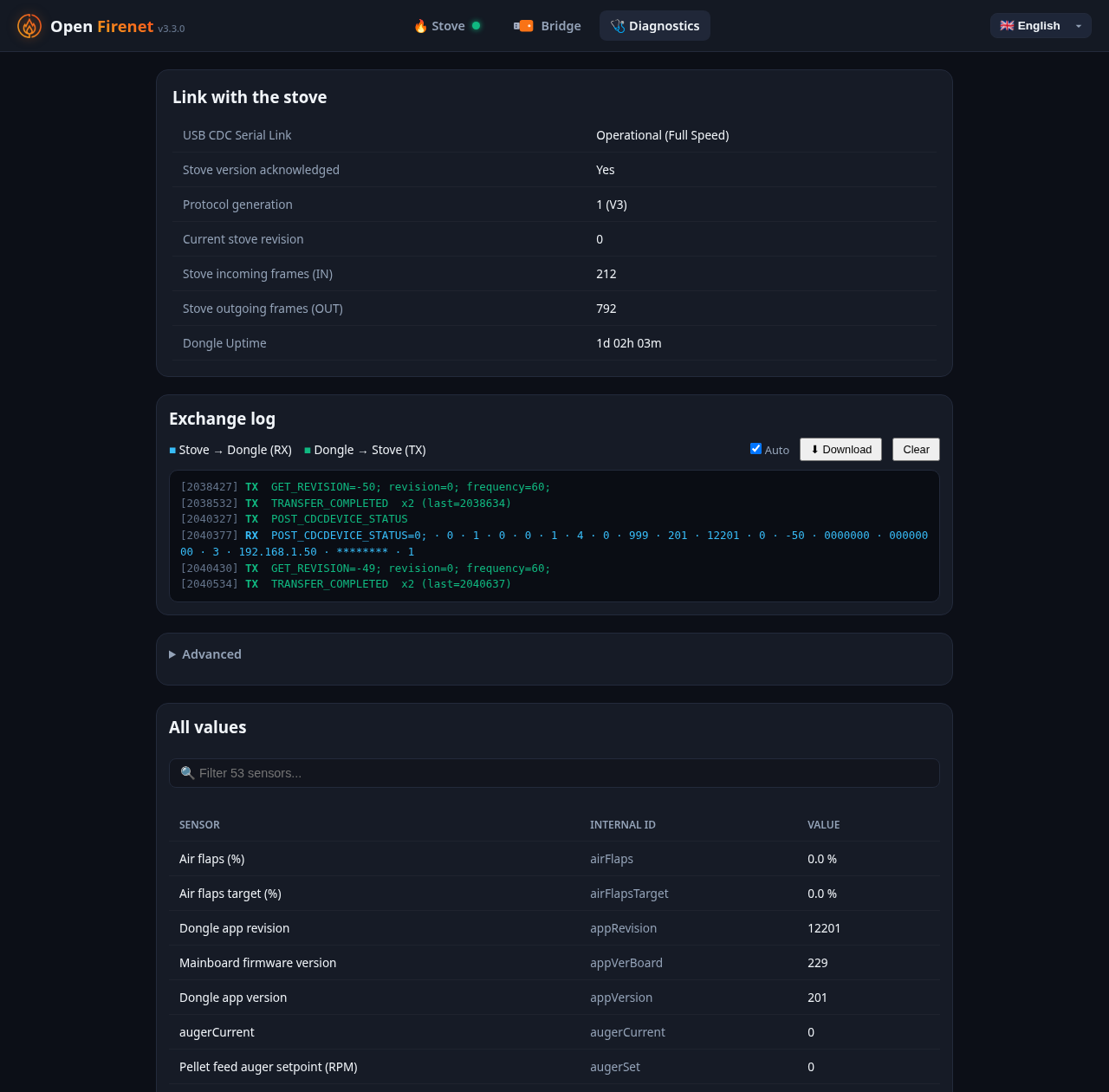Click the green status dot beside Stove
This screenshot has height=1092, width=1109.
coord(476,26)
